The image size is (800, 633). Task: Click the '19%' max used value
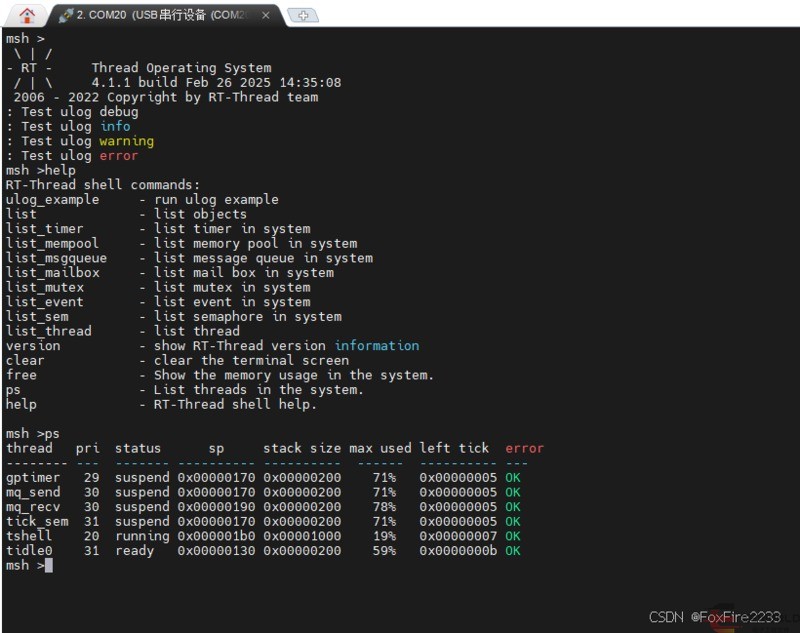pos(384,536)
